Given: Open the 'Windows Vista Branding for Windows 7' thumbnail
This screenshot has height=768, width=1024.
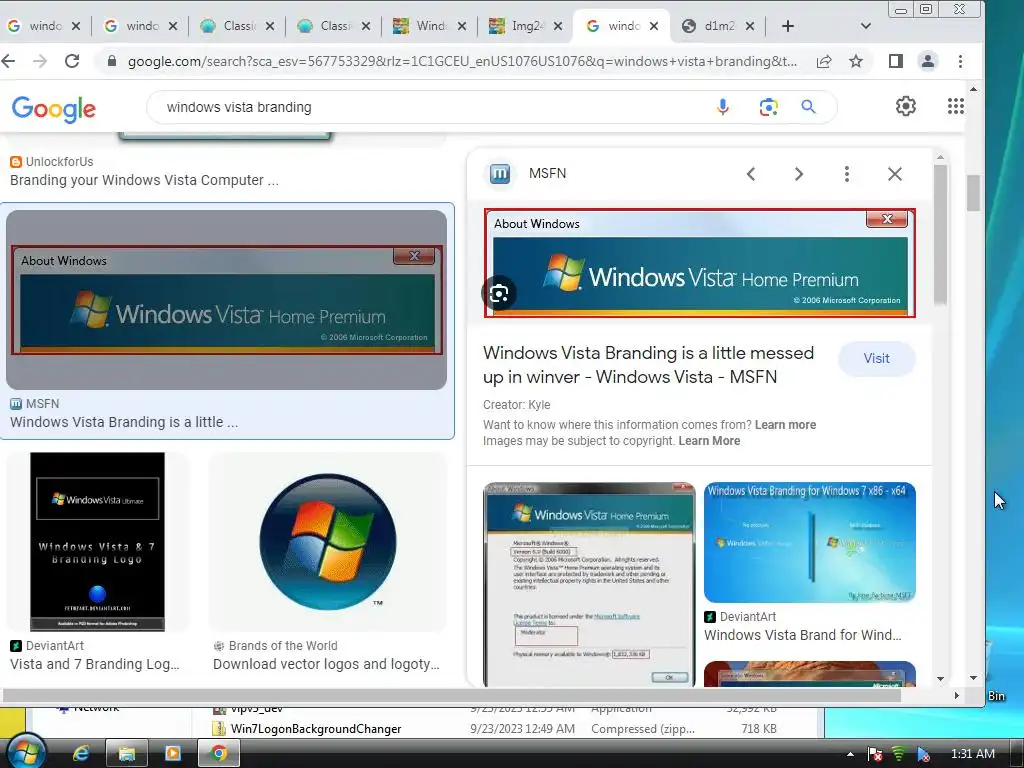Looking at the screenshot, I should pyautogui.click(x=810, y=543).
